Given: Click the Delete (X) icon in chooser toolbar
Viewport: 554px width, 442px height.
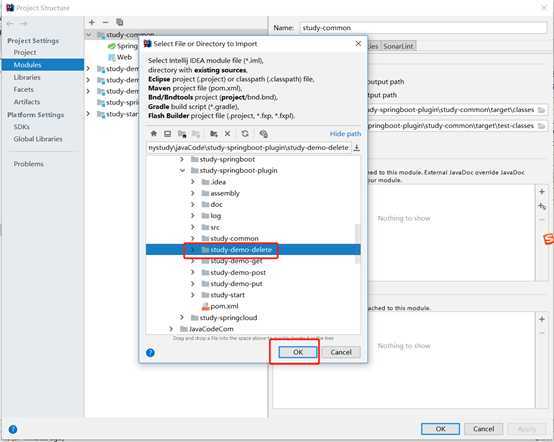Looking at the screenshot, I should (228, 134).
